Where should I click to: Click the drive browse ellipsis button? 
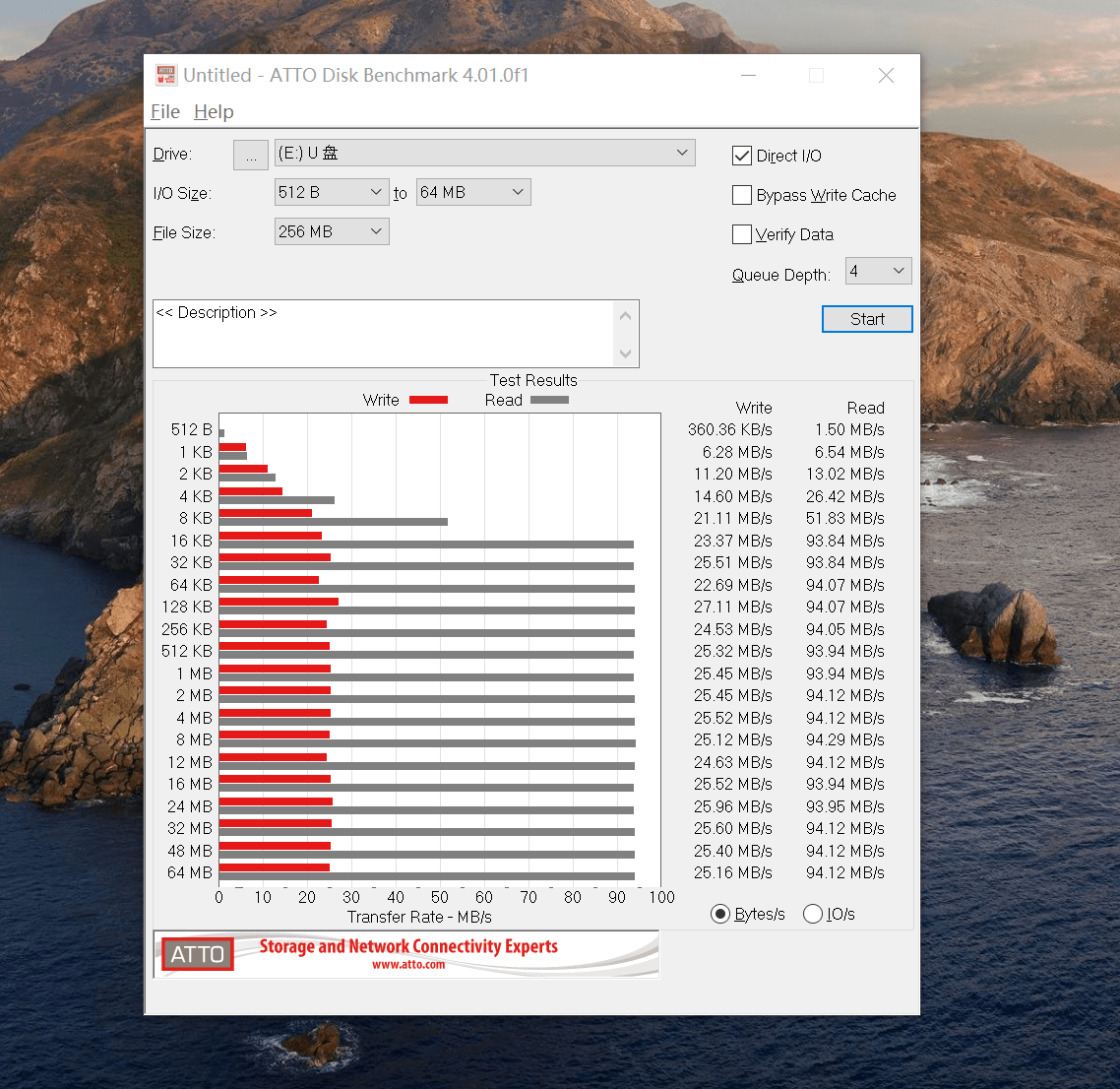(x=251, y=155)
